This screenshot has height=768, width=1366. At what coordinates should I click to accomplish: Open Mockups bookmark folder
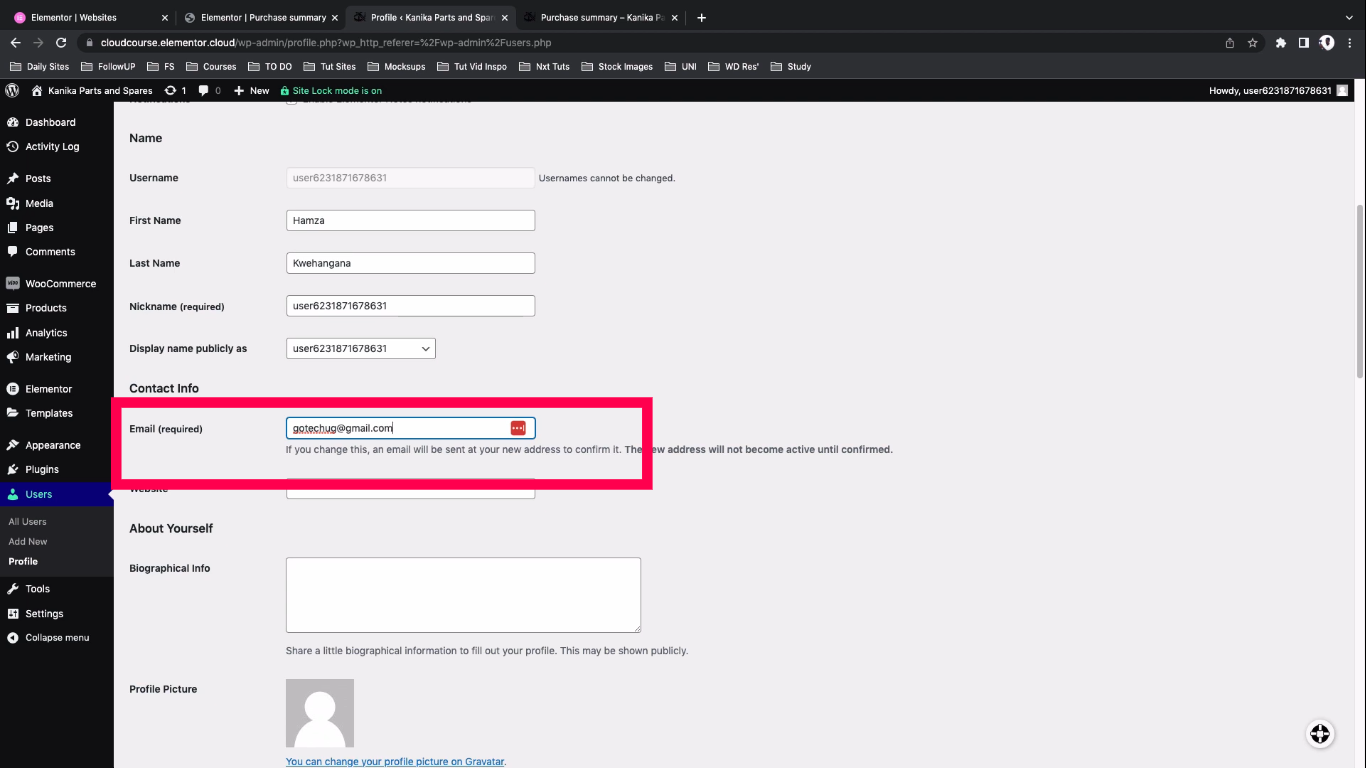tap(397, 66)
